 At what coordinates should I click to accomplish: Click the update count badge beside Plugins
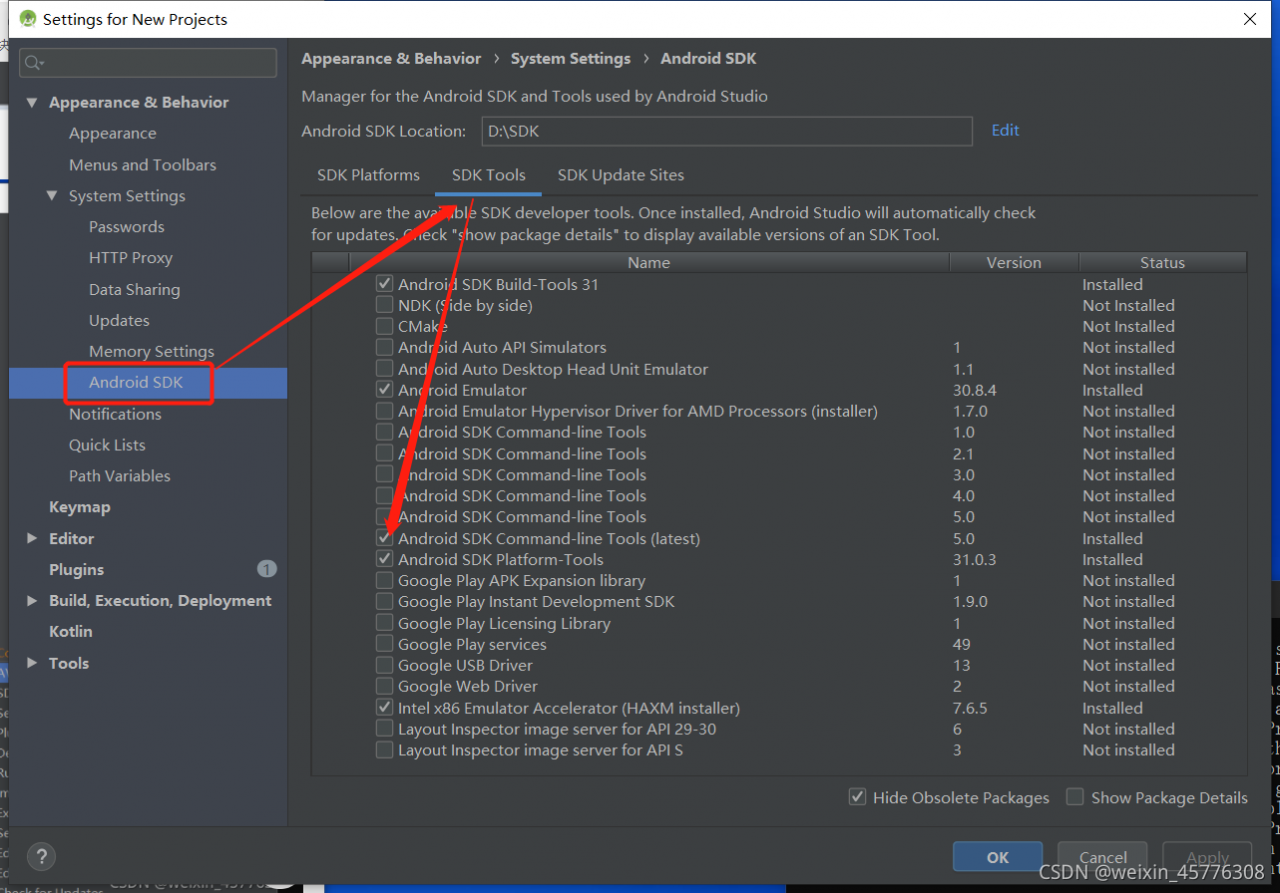[x=267, y=569]
